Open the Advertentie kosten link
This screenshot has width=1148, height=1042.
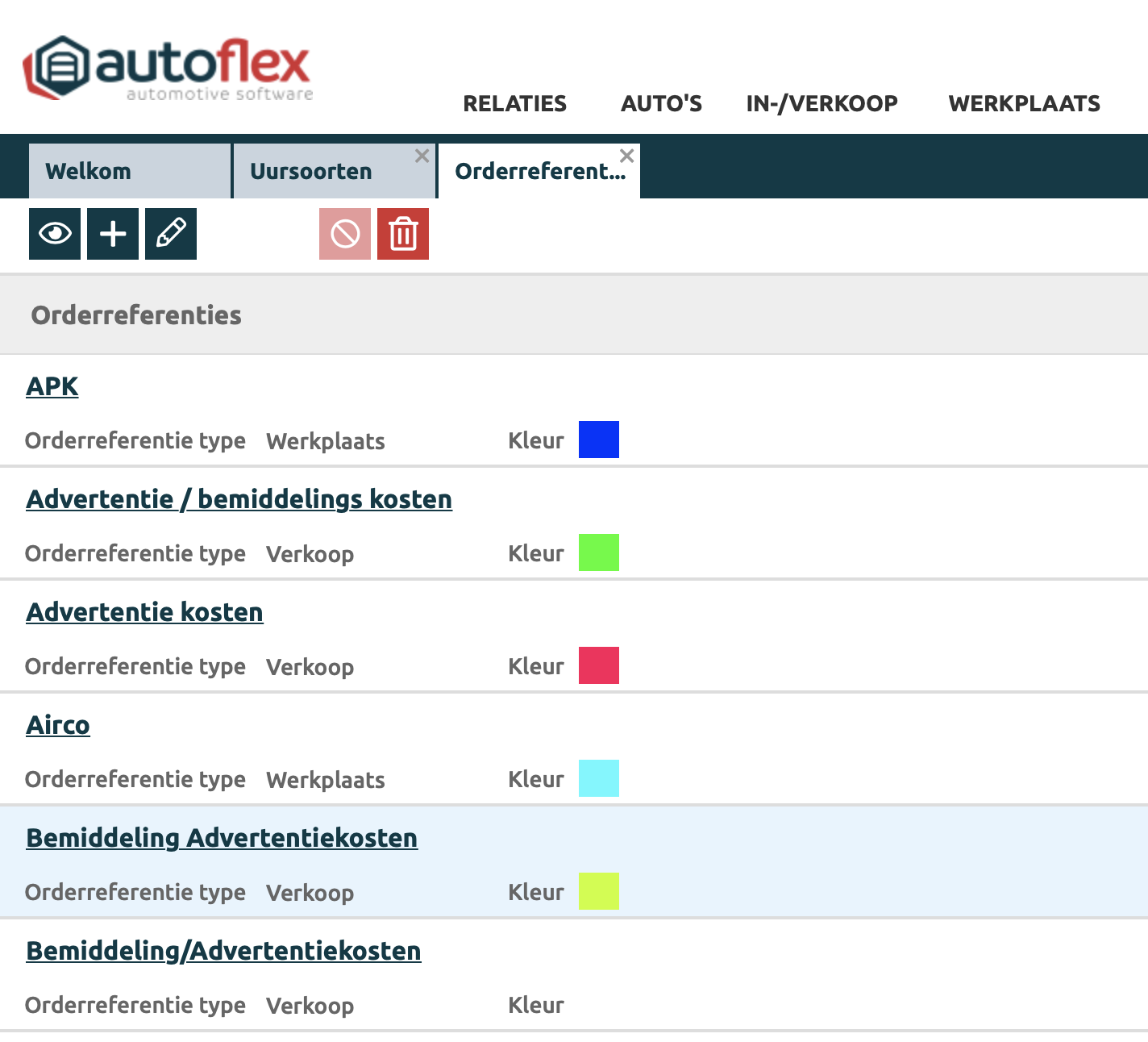144,612
